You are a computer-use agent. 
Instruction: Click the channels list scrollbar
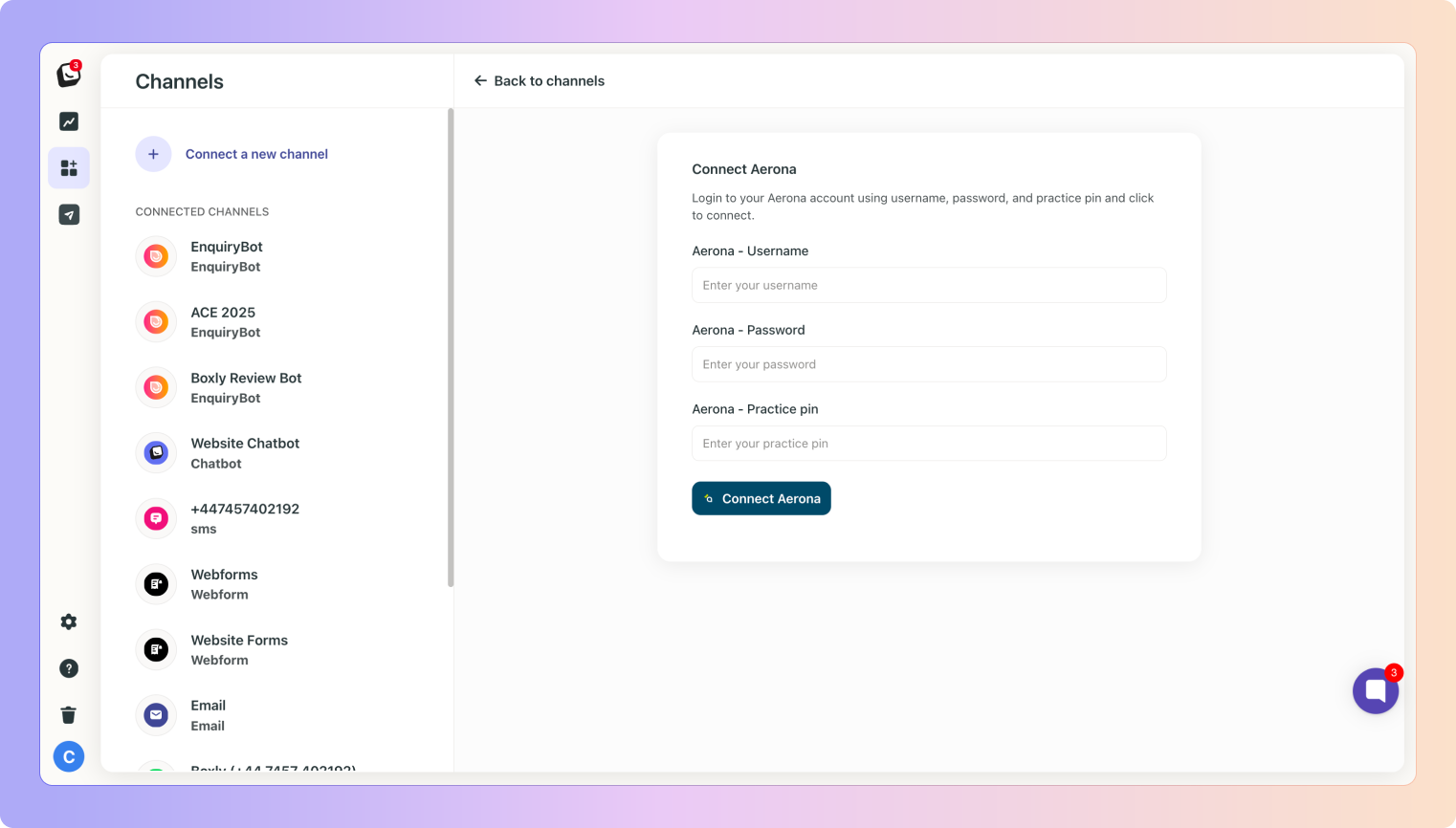pyautogui.click(x=451, y=347)
